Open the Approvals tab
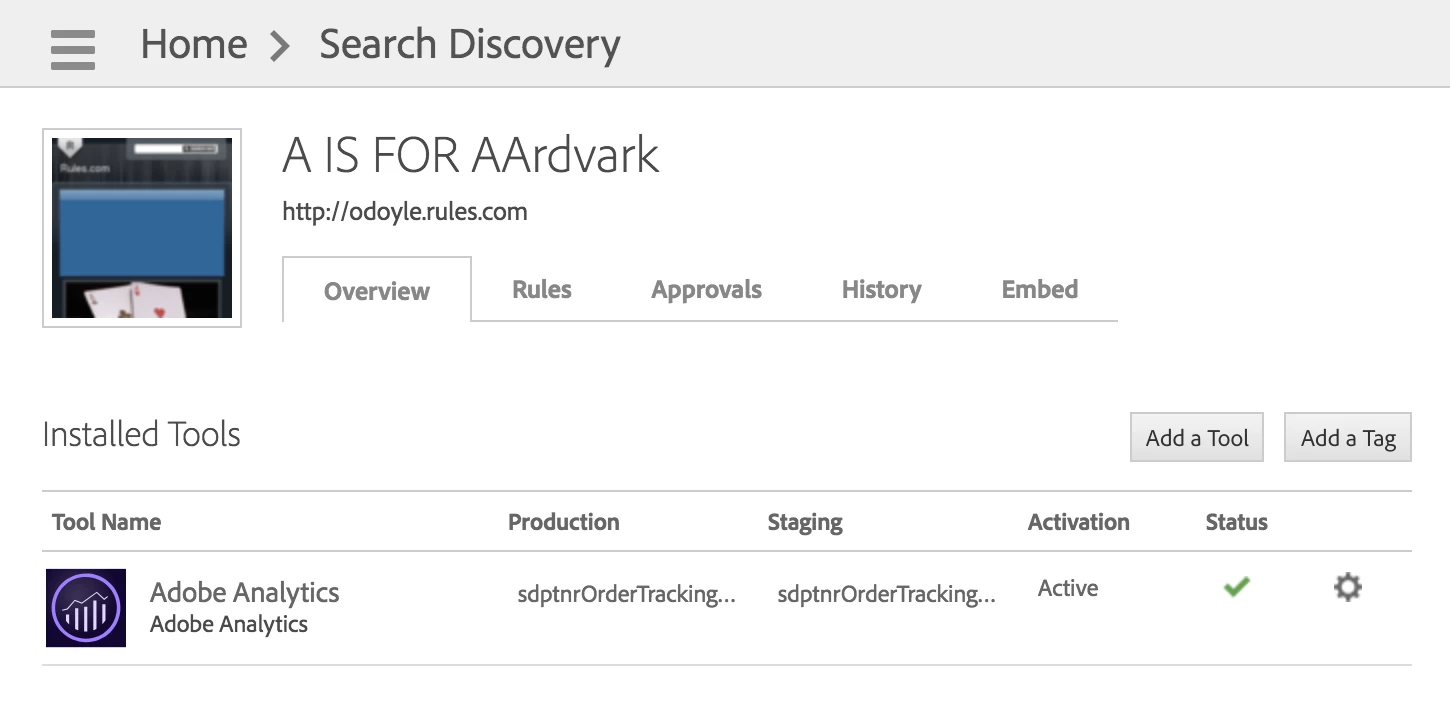This screenshot has width=1450, height=708. tap(707, 289)
